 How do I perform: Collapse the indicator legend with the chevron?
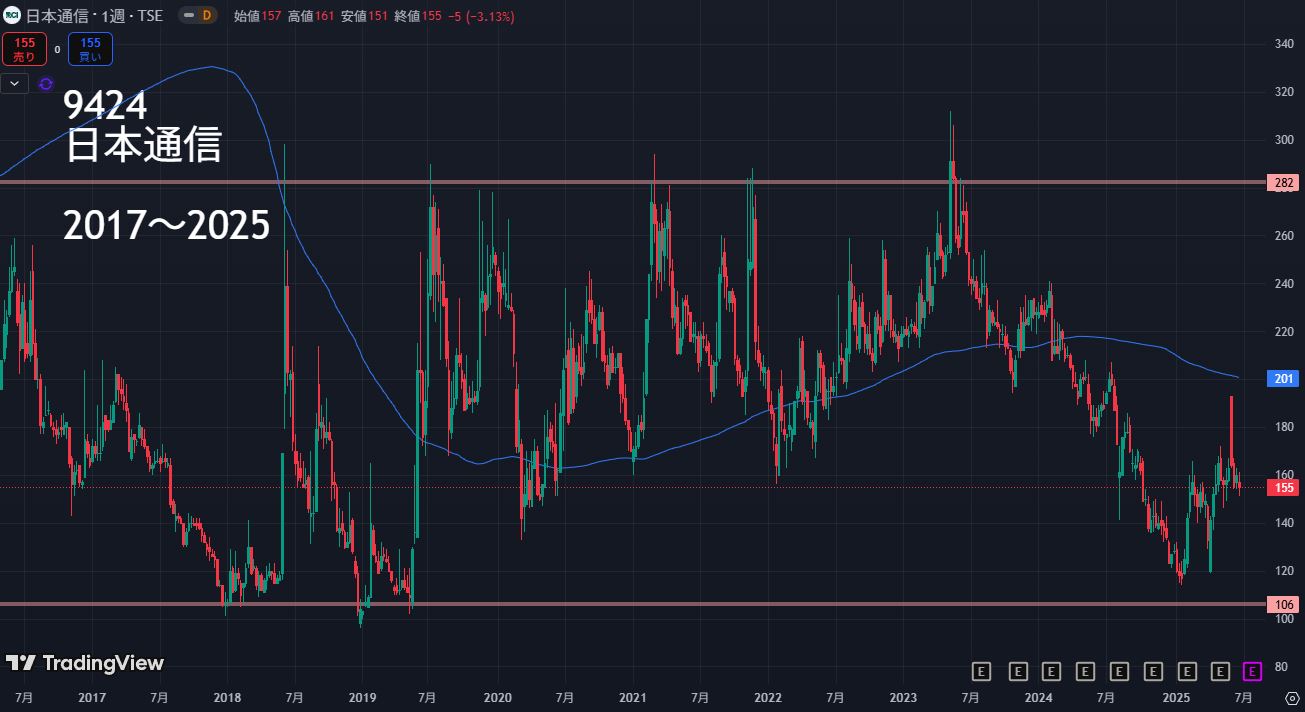point(15,84)
